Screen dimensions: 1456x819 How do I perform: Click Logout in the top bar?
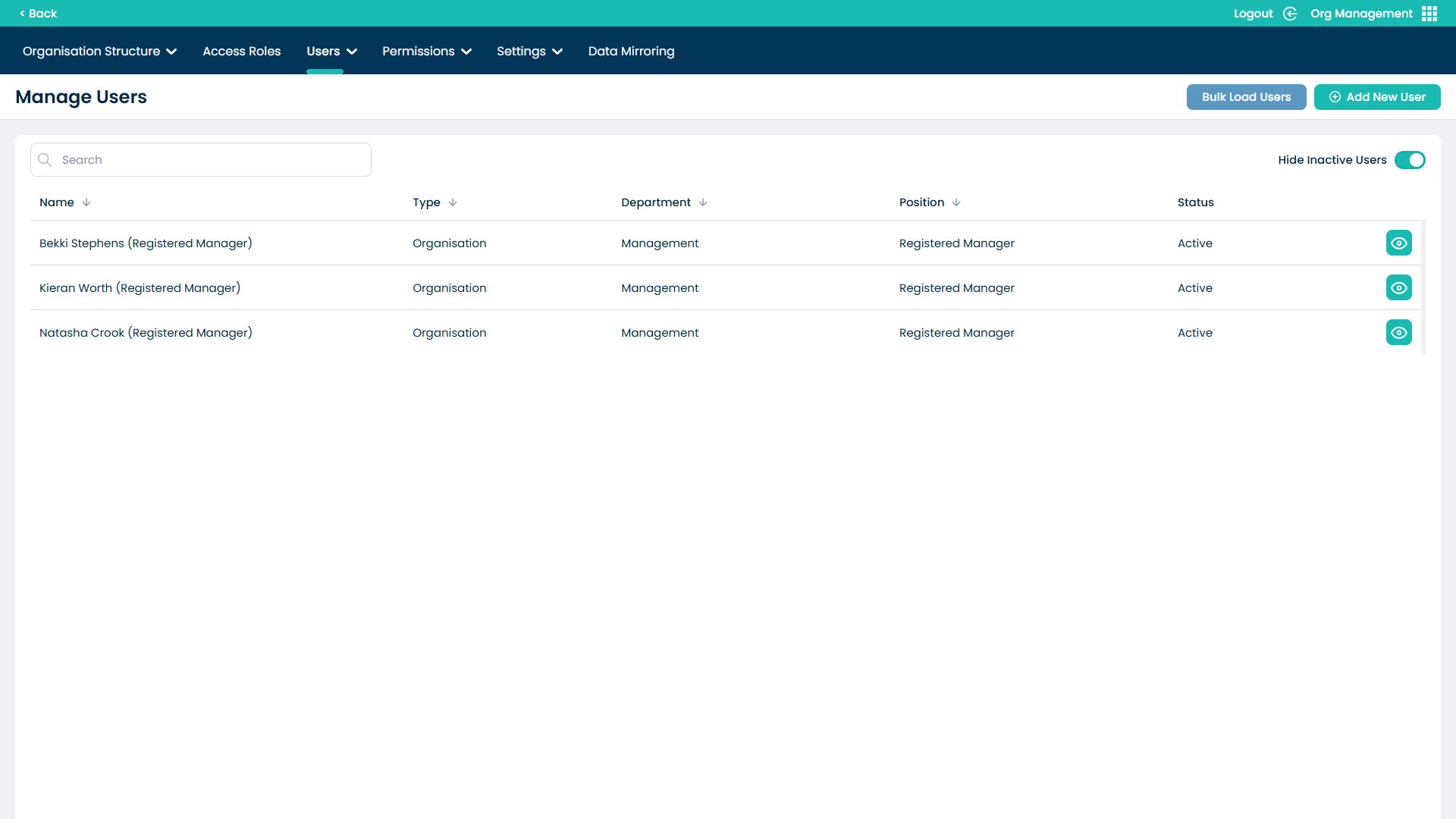click(1254, 13)
